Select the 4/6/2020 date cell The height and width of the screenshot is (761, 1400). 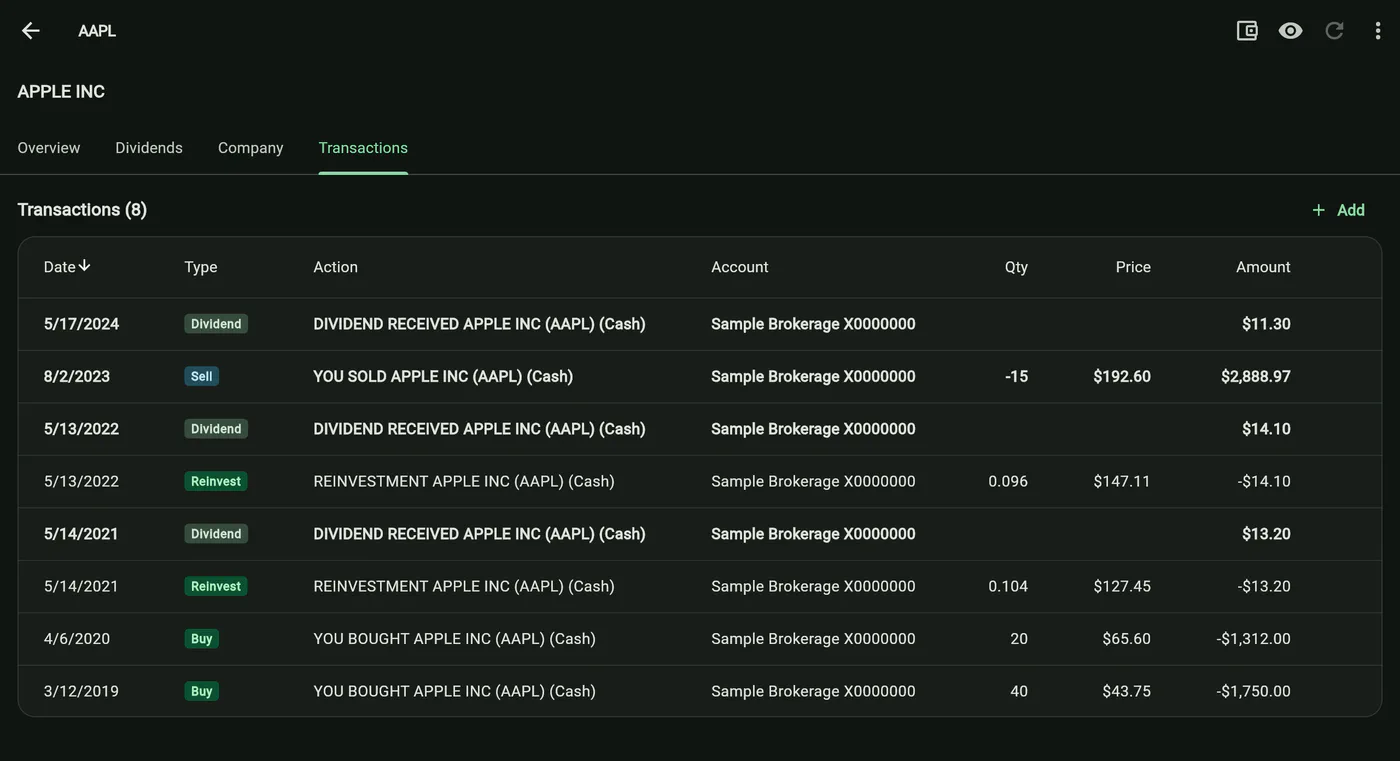pos(77,639)
